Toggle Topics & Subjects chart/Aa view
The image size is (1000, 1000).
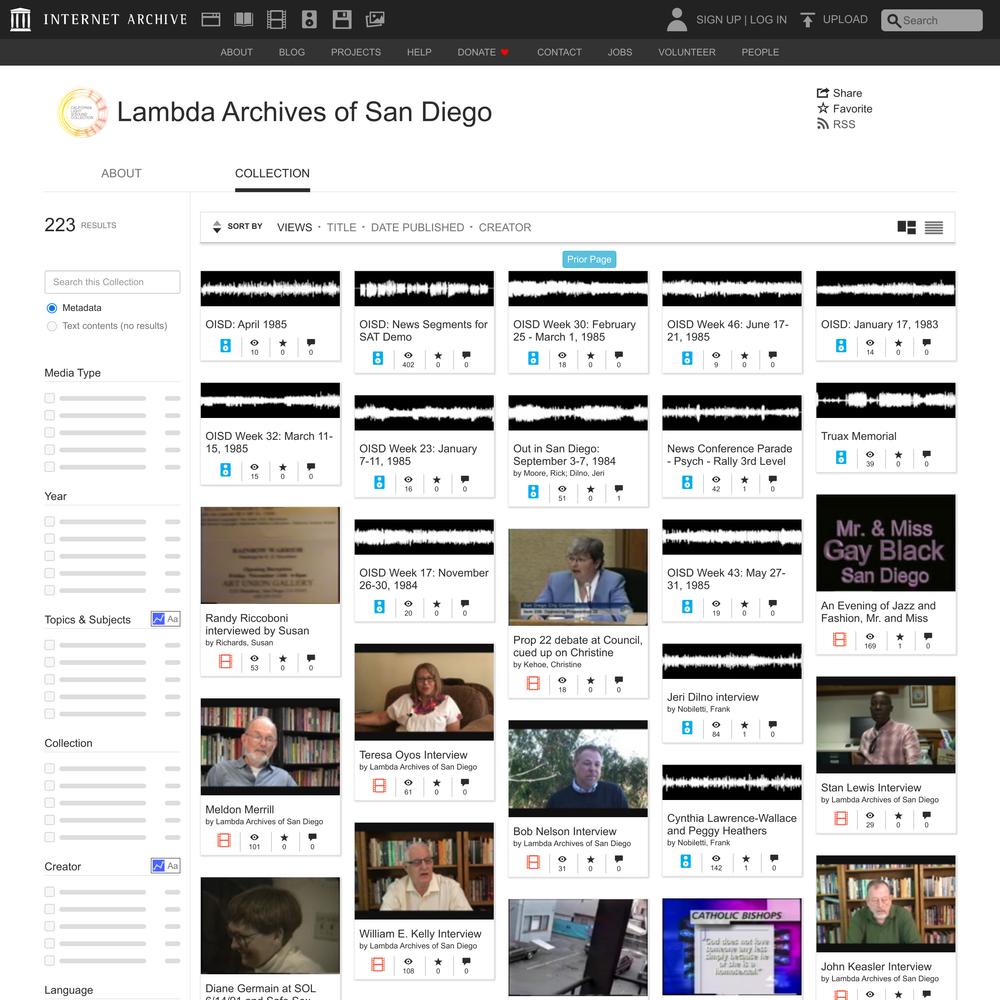[x=165, y=619]
